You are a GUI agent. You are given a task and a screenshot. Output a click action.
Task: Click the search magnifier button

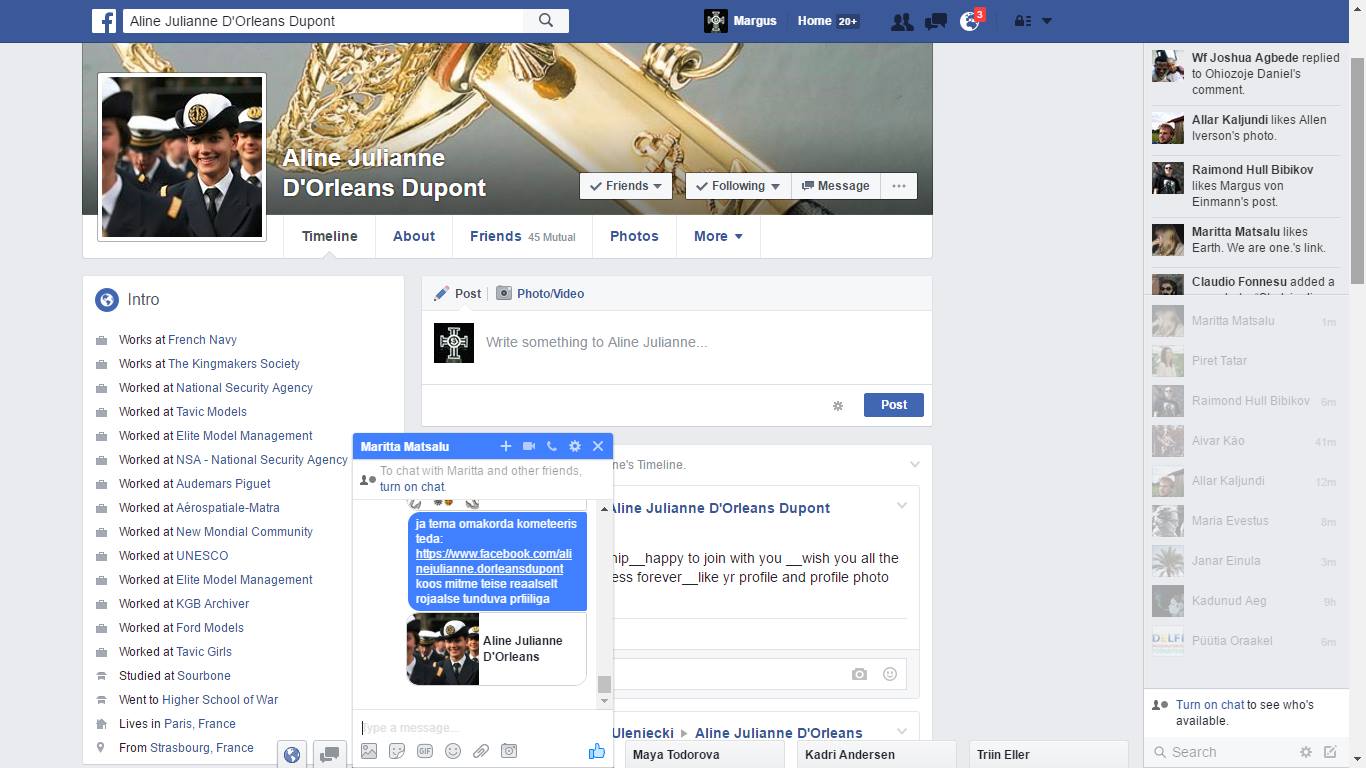(x=546, y=20)
